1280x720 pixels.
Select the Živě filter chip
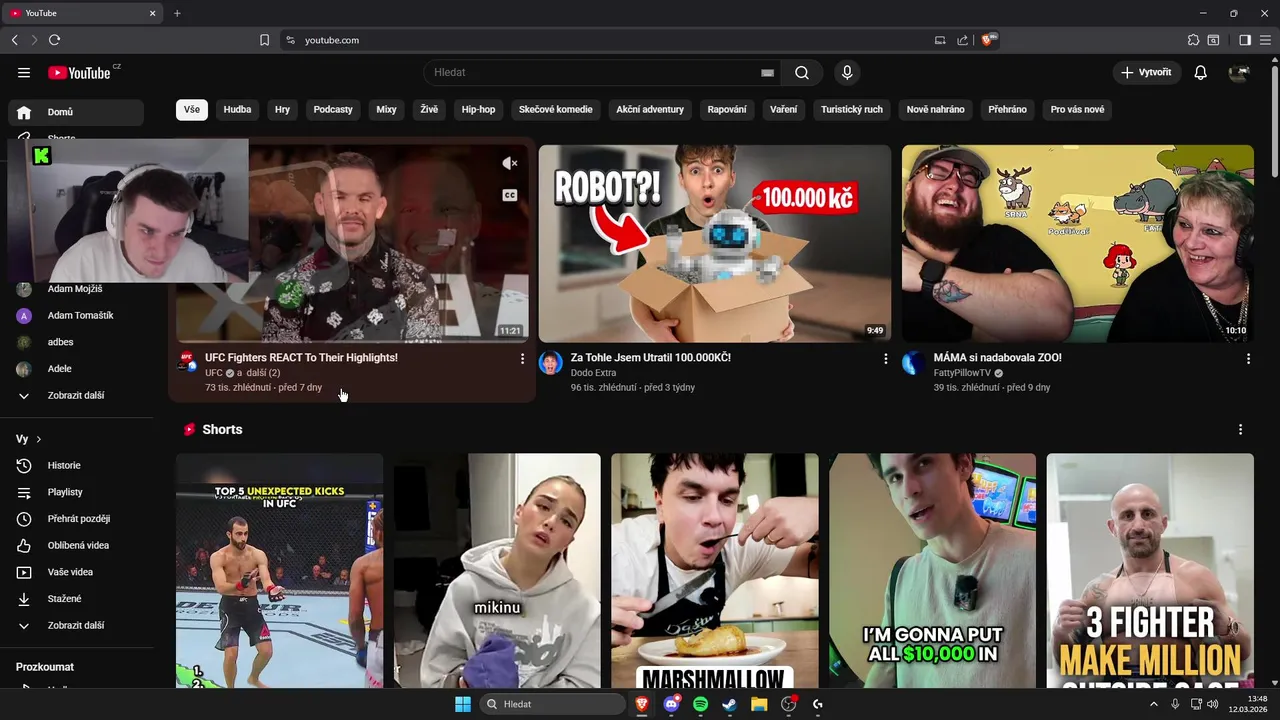[x=429, y=109]
